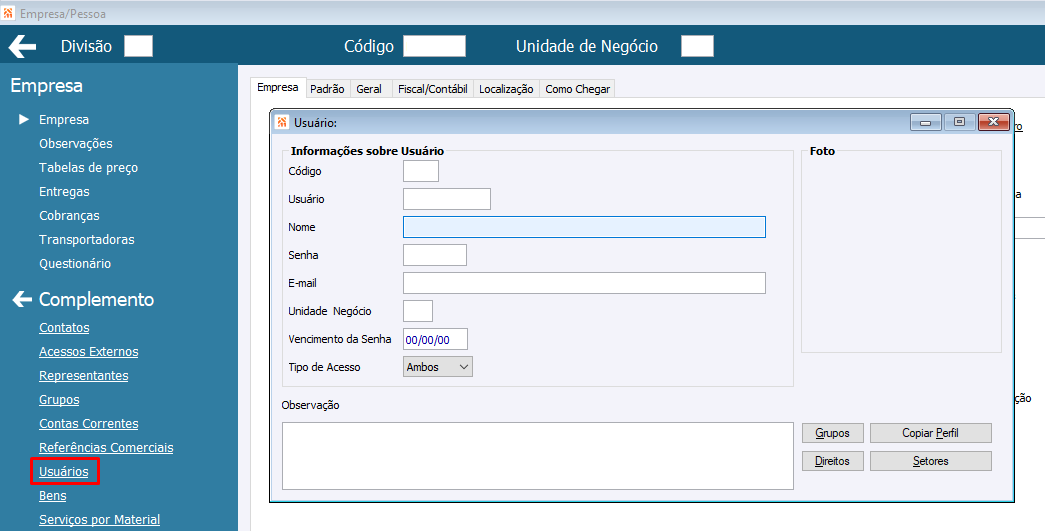Focus the Nome input field
The image size is (1045, 531).
[x=584, y=227]
